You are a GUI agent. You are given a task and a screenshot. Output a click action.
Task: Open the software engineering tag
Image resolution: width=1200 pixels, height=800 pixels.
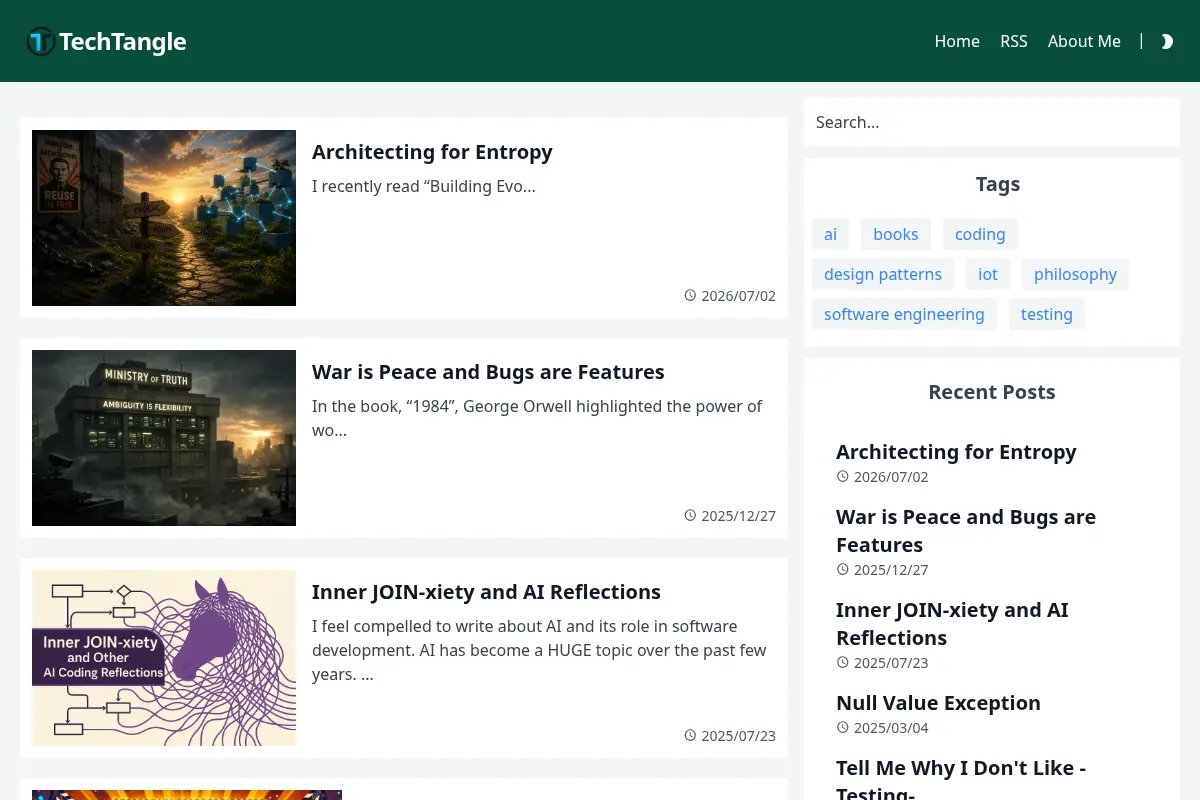[x=904, y=314]
